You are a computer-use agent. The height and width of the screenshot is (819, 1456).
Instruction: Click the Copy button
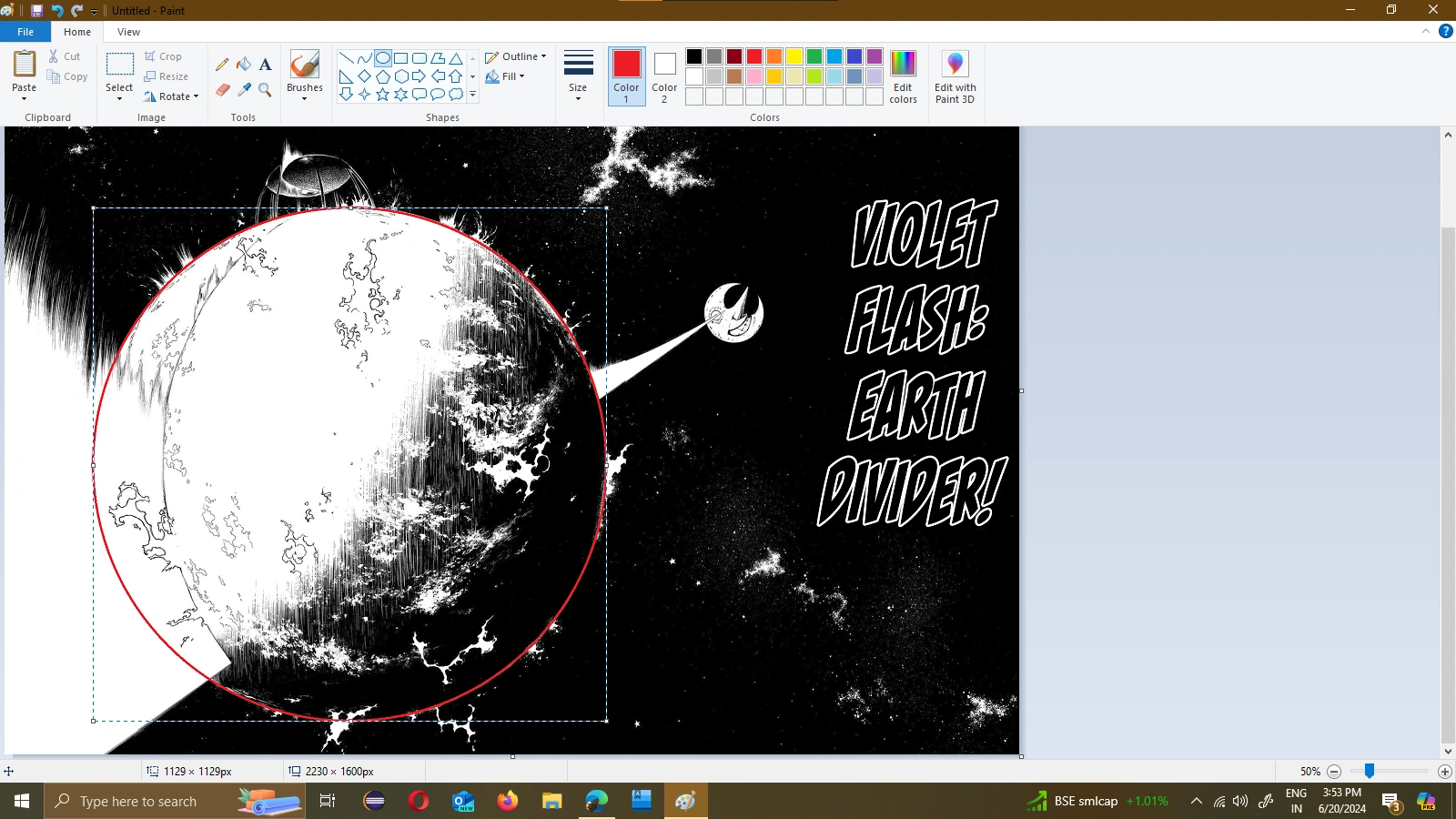(68, 77)
